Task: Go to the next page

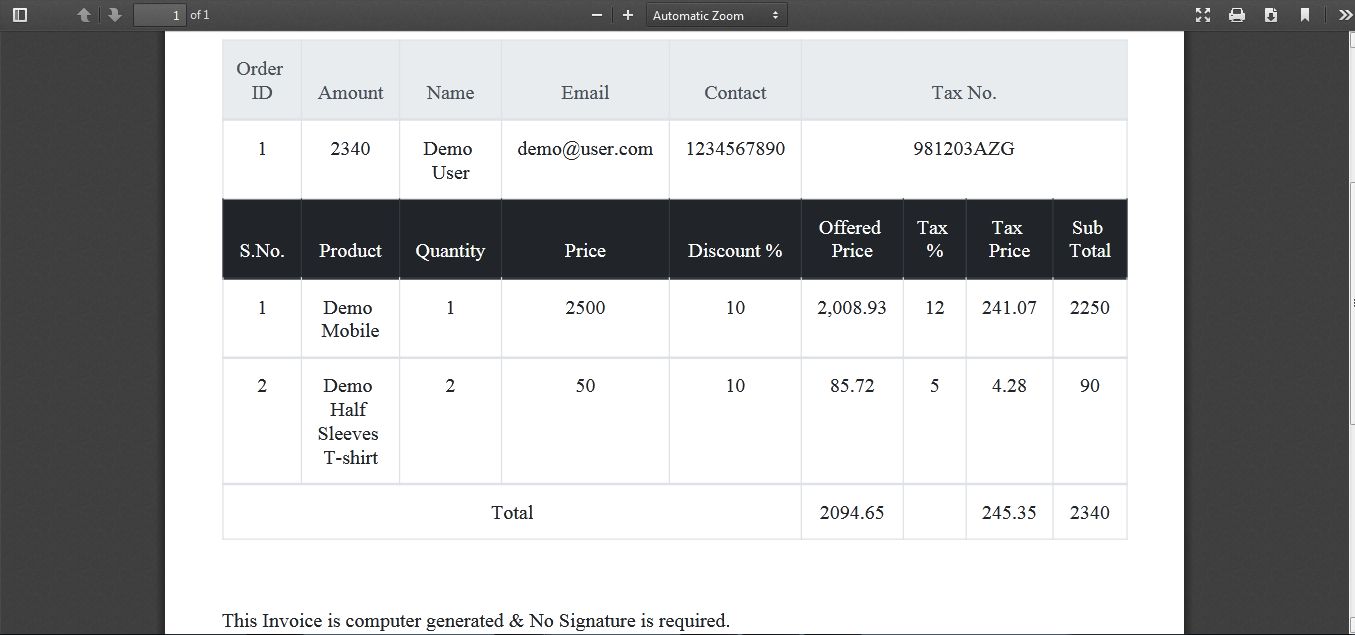Action: (115, 15)
